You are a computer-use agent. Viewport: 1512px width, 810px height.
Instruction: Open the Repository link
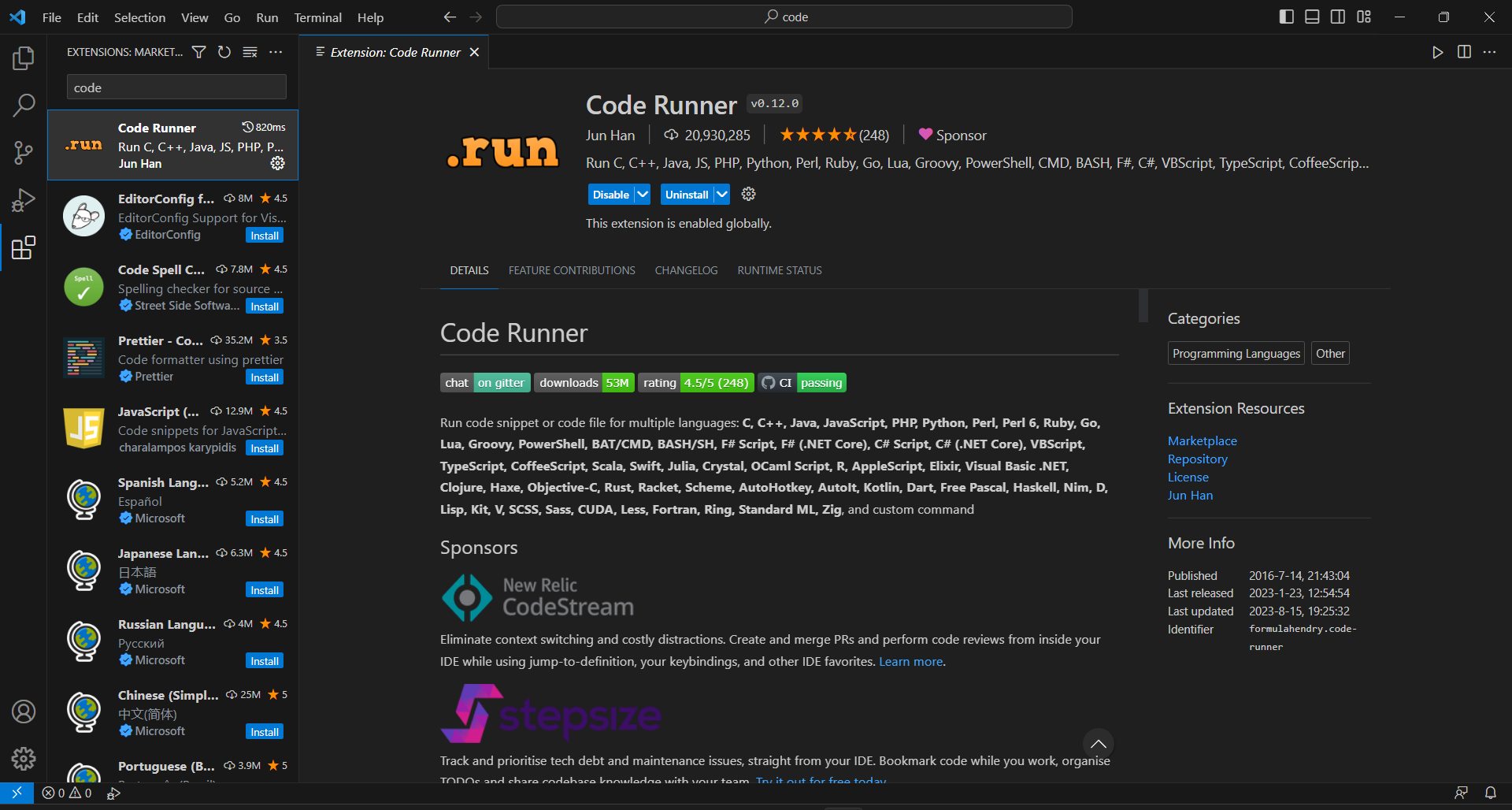[x=1197, y=459]
